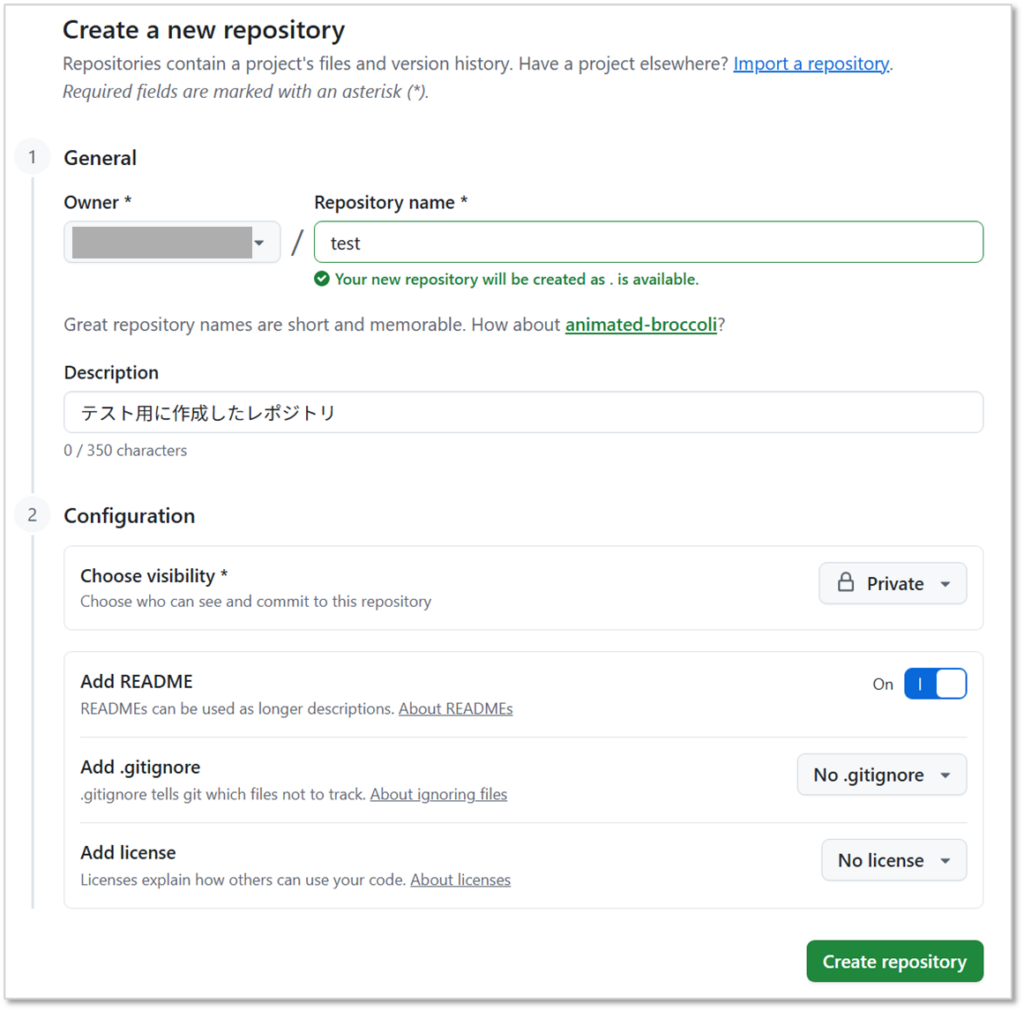Open the About READMEs link
The image size is (1024, 1011).
point(456,709)
